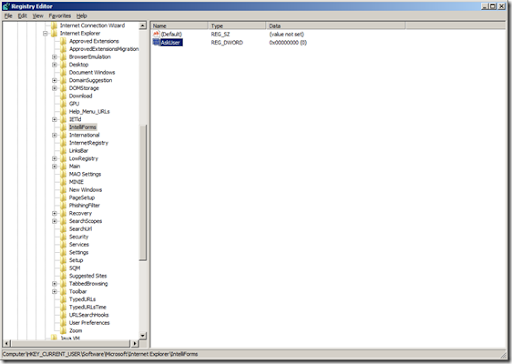Collapse the Internet Explorer tree node
512x364 pixels.
[45, 33]
